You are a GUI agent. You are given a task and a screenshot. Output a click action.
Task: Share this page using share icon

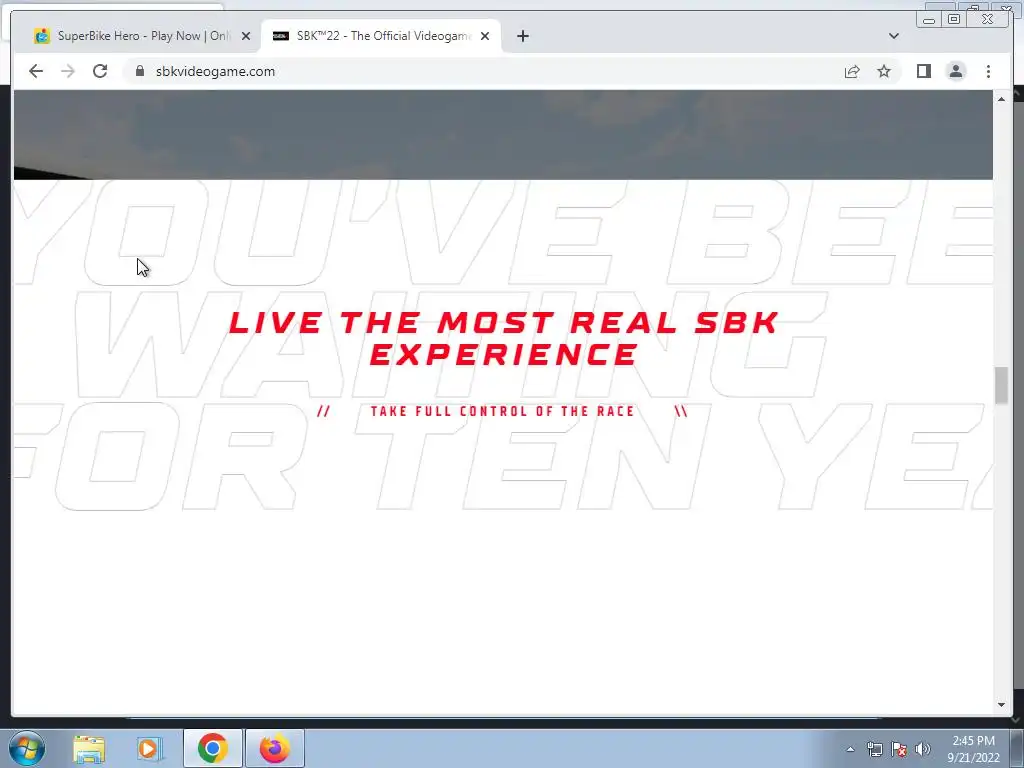tap(852, 71)
